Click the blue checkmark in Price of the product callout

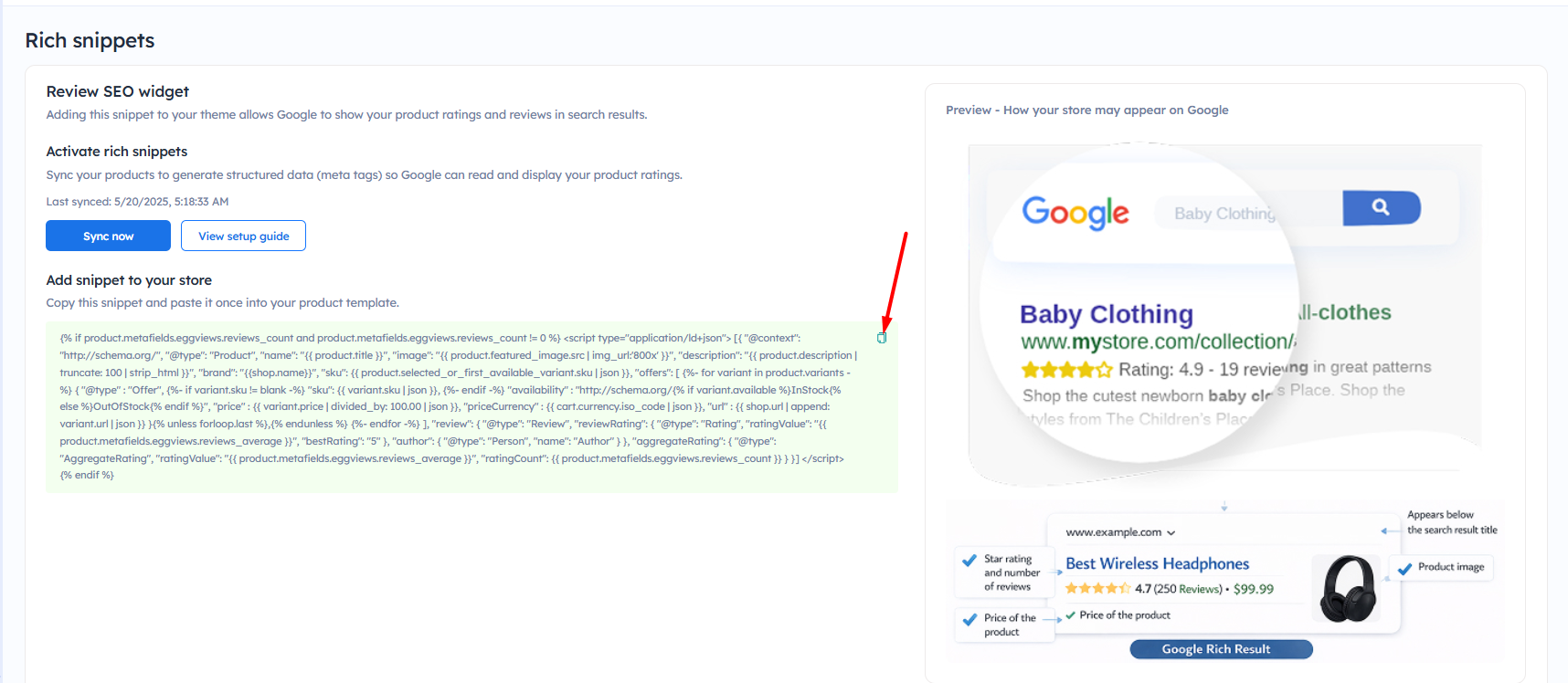pos(969,620)
